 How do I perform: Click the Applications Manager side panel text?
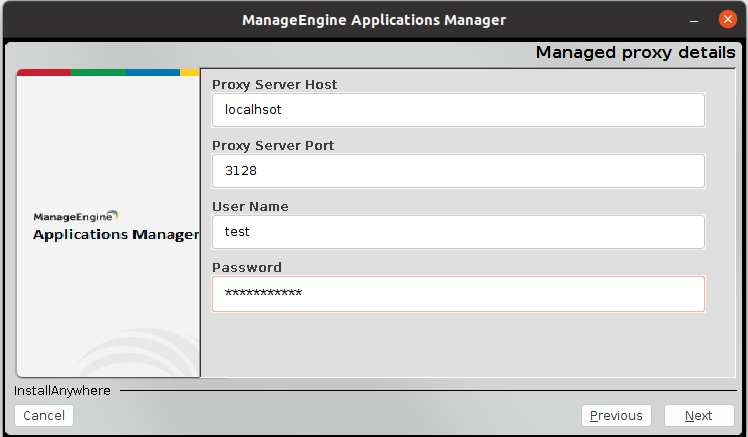click(x=116, y=235)
